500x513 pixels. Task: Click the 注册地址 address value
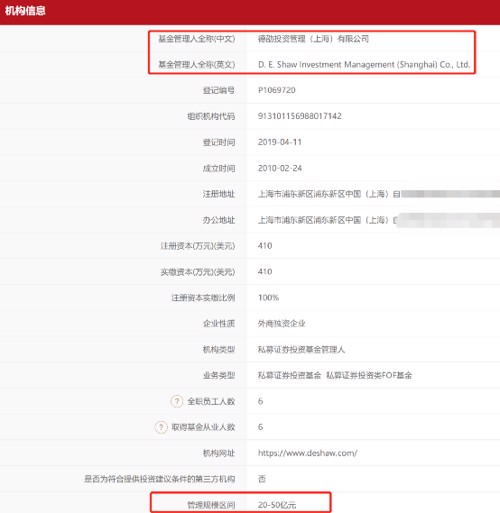[x=379, y=194]
